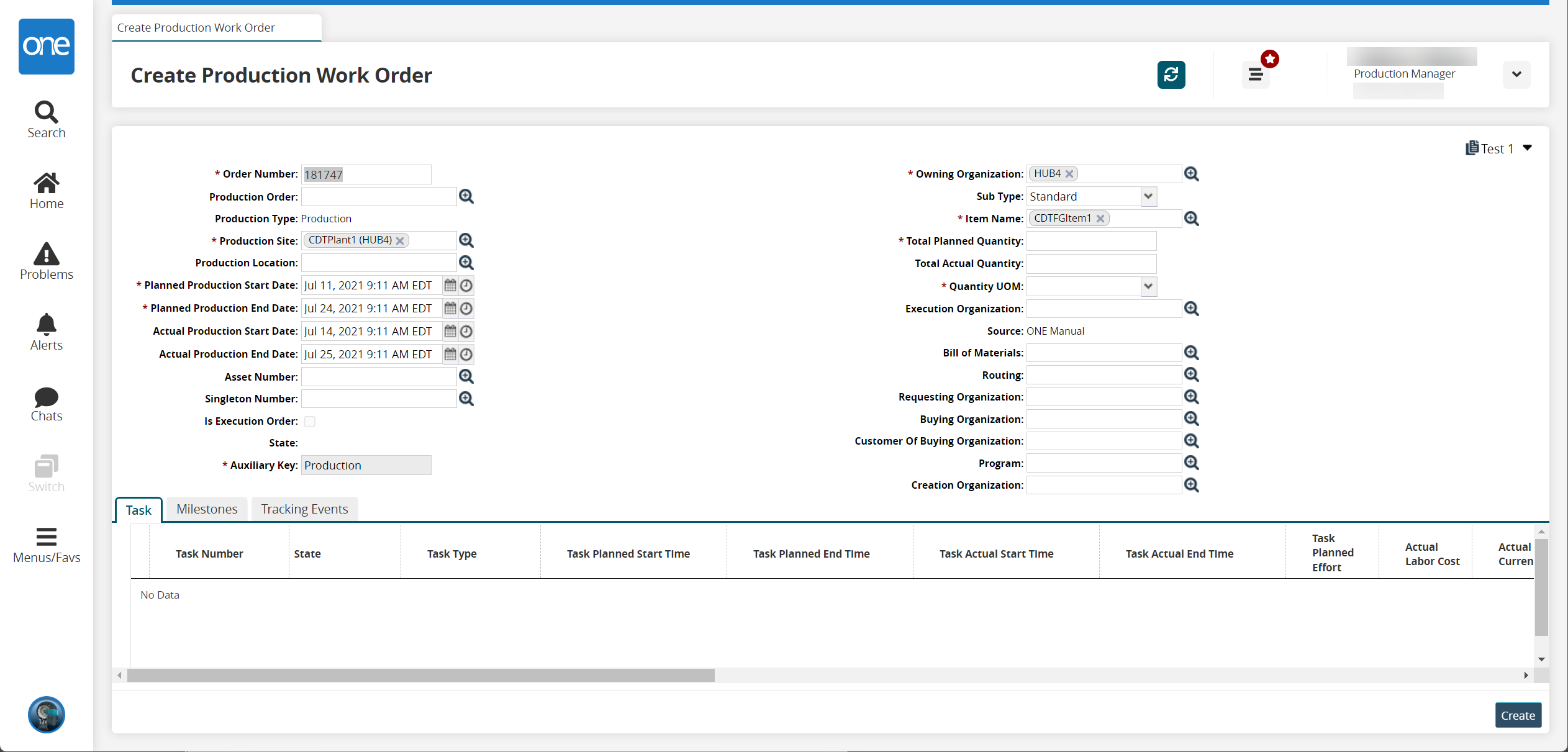
Task: Expand the user role chevron dropdown
Action: point(1516,75)
